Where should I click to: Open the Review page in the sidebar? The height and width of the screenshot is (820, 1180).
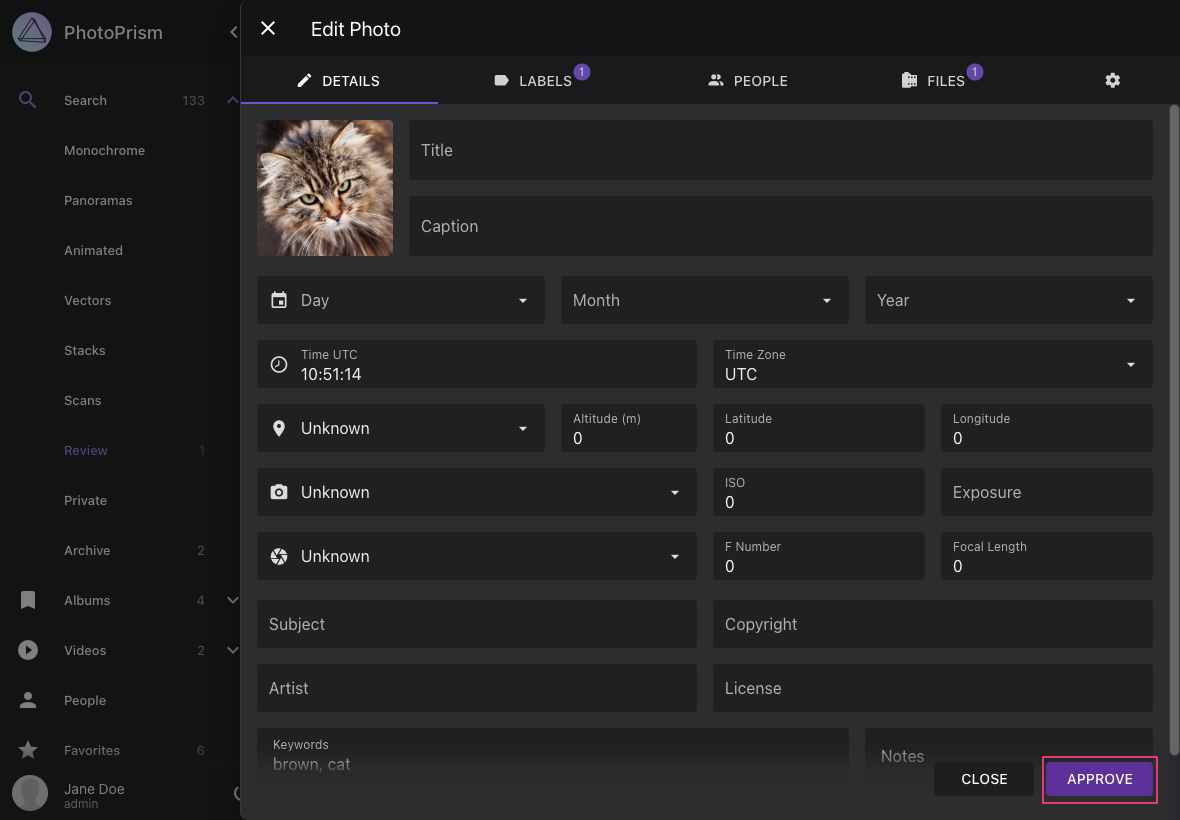[x=85, y=450]
